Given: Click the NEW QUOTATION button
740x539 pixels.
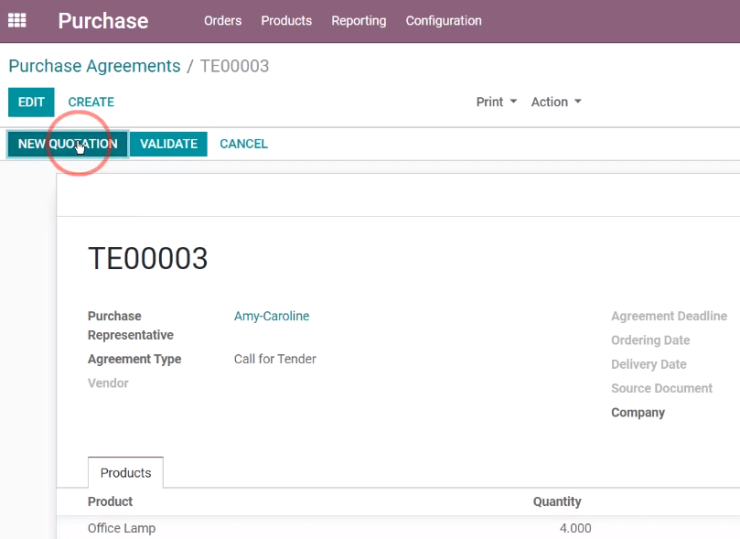Looking at the screenshot, I should 67,144.
